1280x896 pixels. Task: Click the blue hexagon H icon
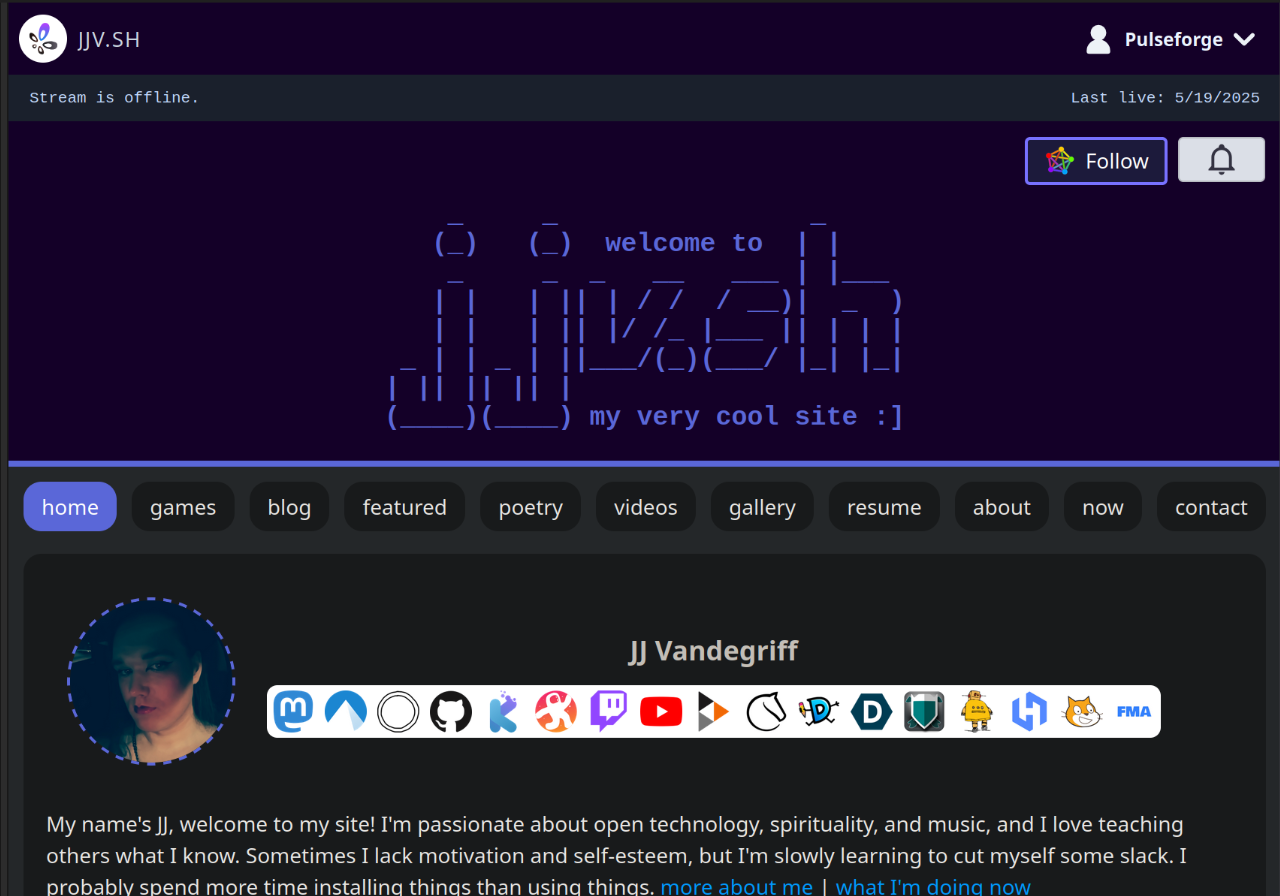(1029, 712)
